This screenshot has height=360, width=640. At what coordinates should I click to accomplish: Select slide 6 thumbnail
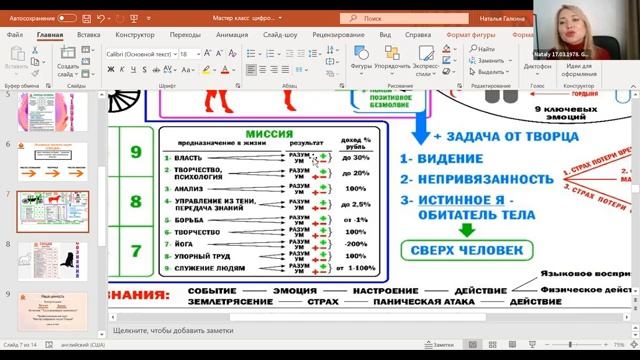(x=53, y=162)
